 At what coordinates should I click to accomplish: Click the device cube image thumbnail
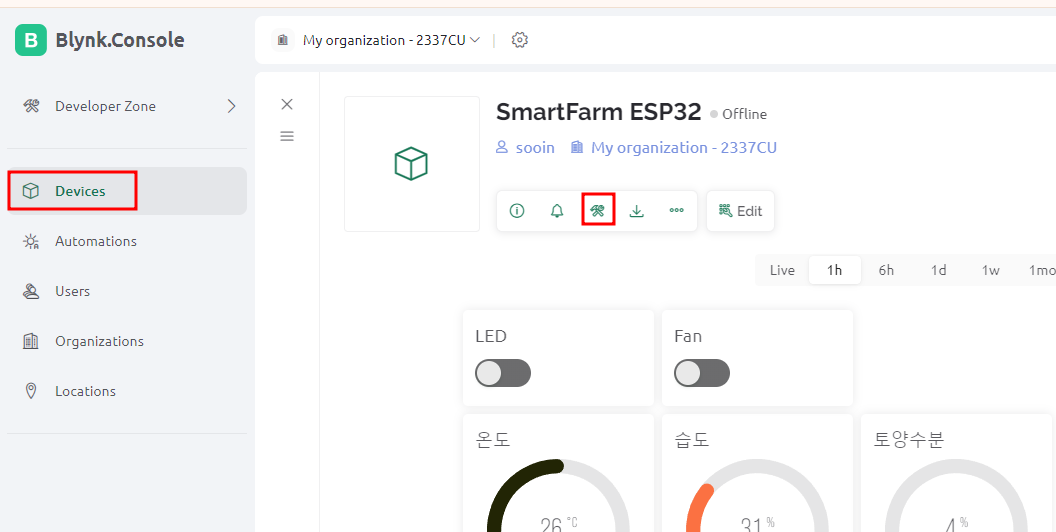tap(411, 164)
